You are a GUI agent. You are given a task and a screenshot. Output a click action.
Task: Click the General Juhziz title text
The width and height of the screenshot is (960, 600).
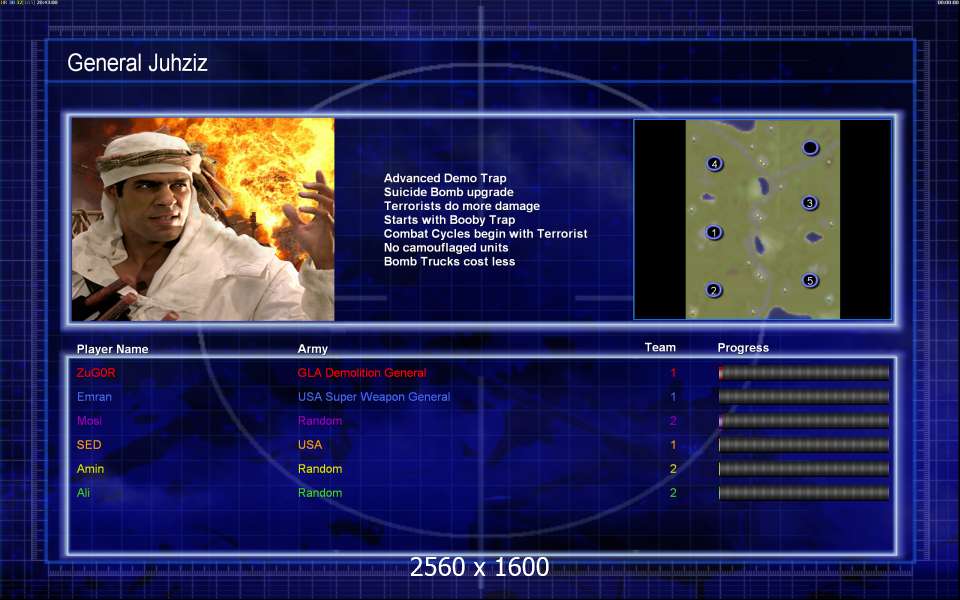point(137,62)
